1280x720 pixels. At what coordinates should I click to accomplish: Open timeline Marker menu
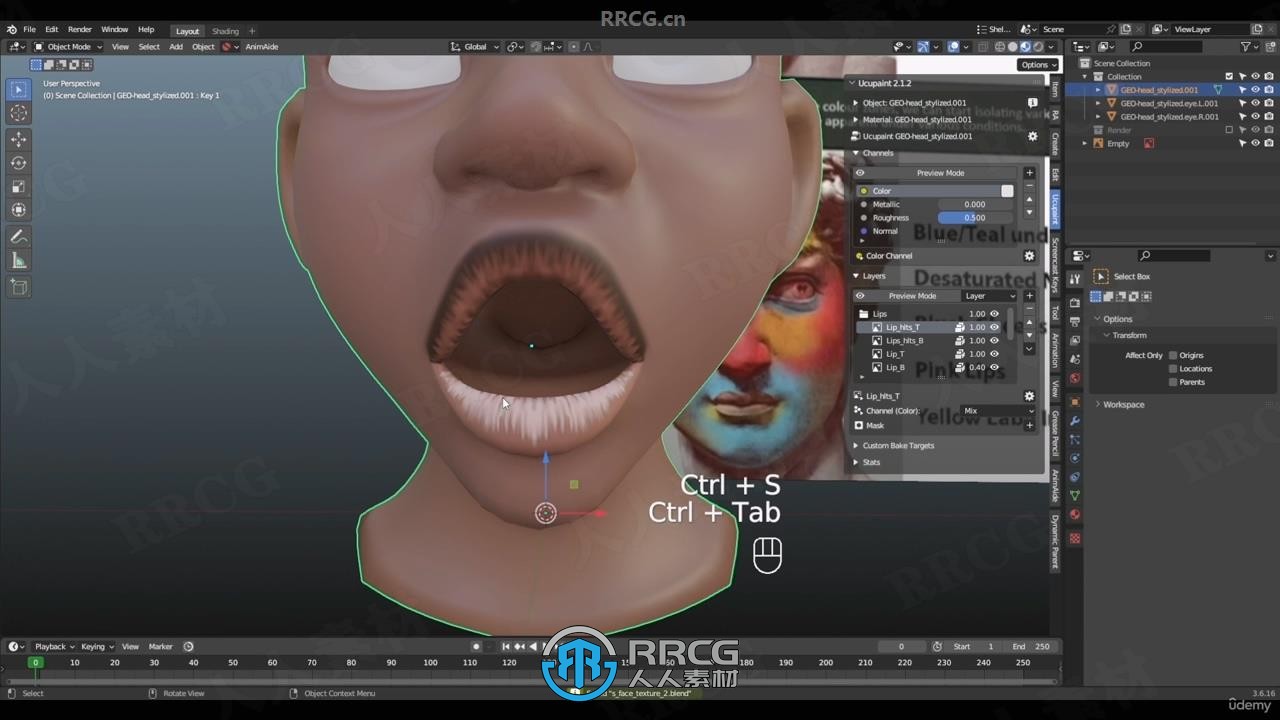[x=160, y=647]
